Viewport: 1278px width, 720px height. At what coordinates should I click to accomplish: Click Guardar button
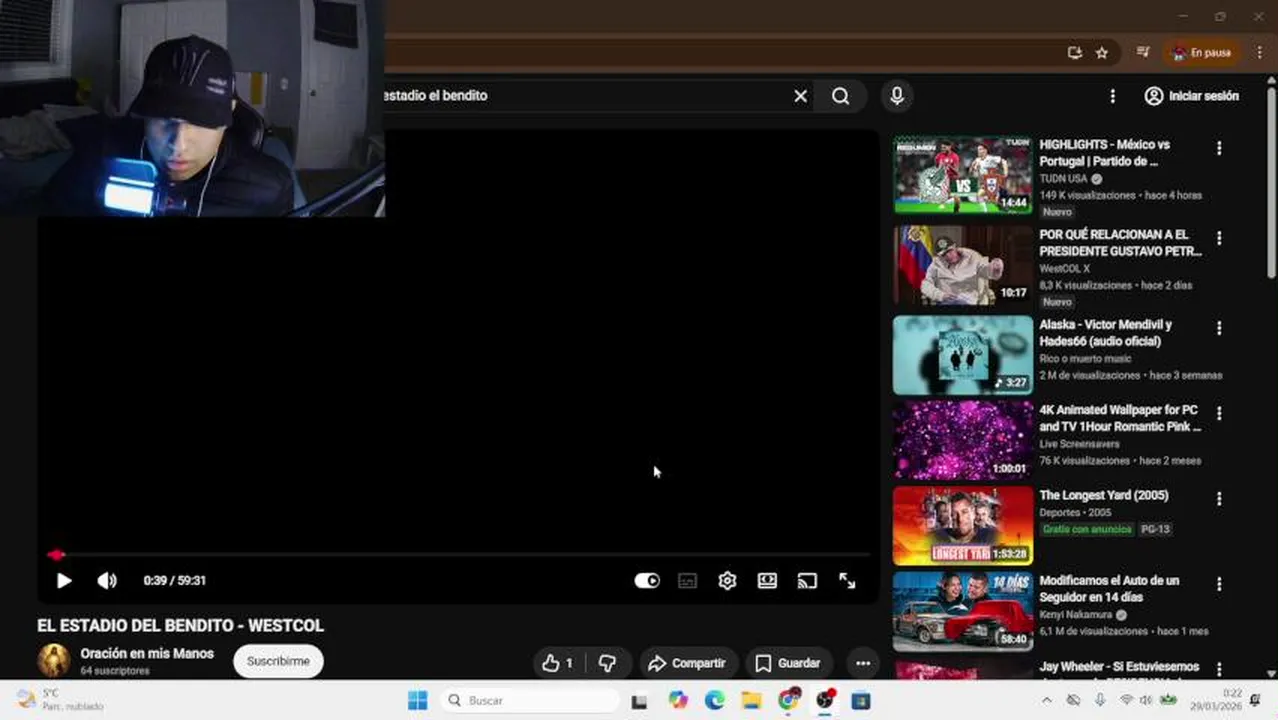tap(789, 663)
